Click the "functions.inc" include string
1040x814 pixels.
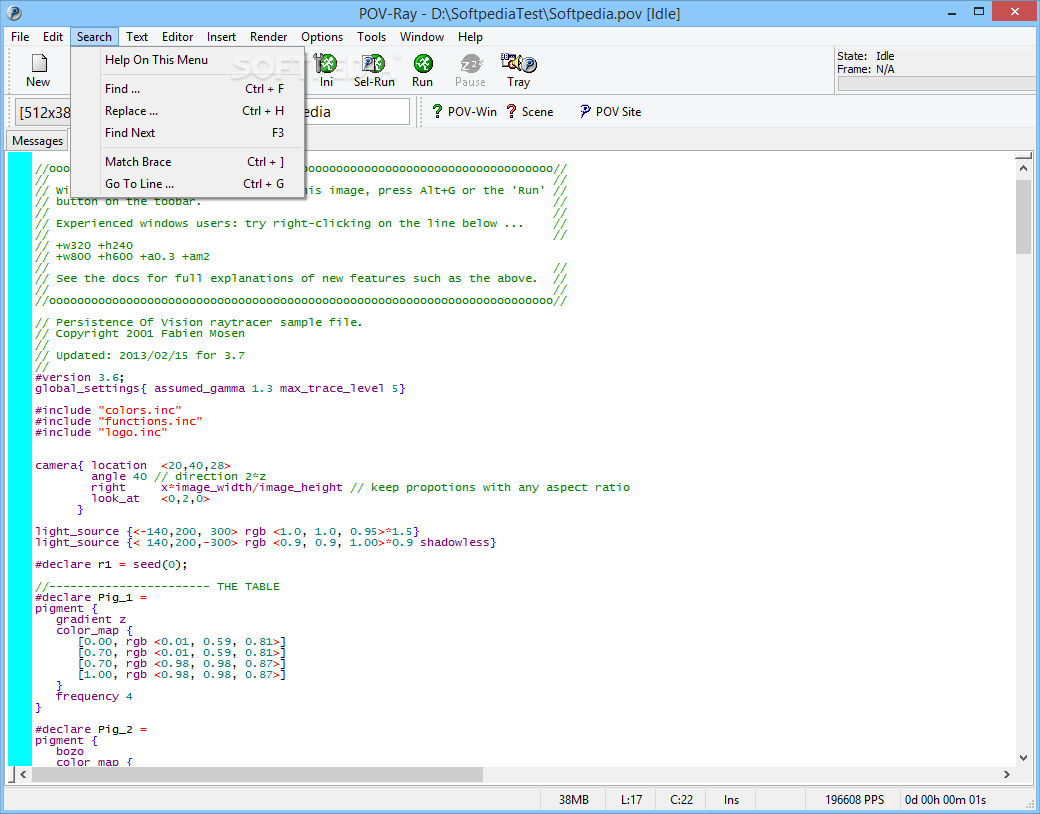150,421
